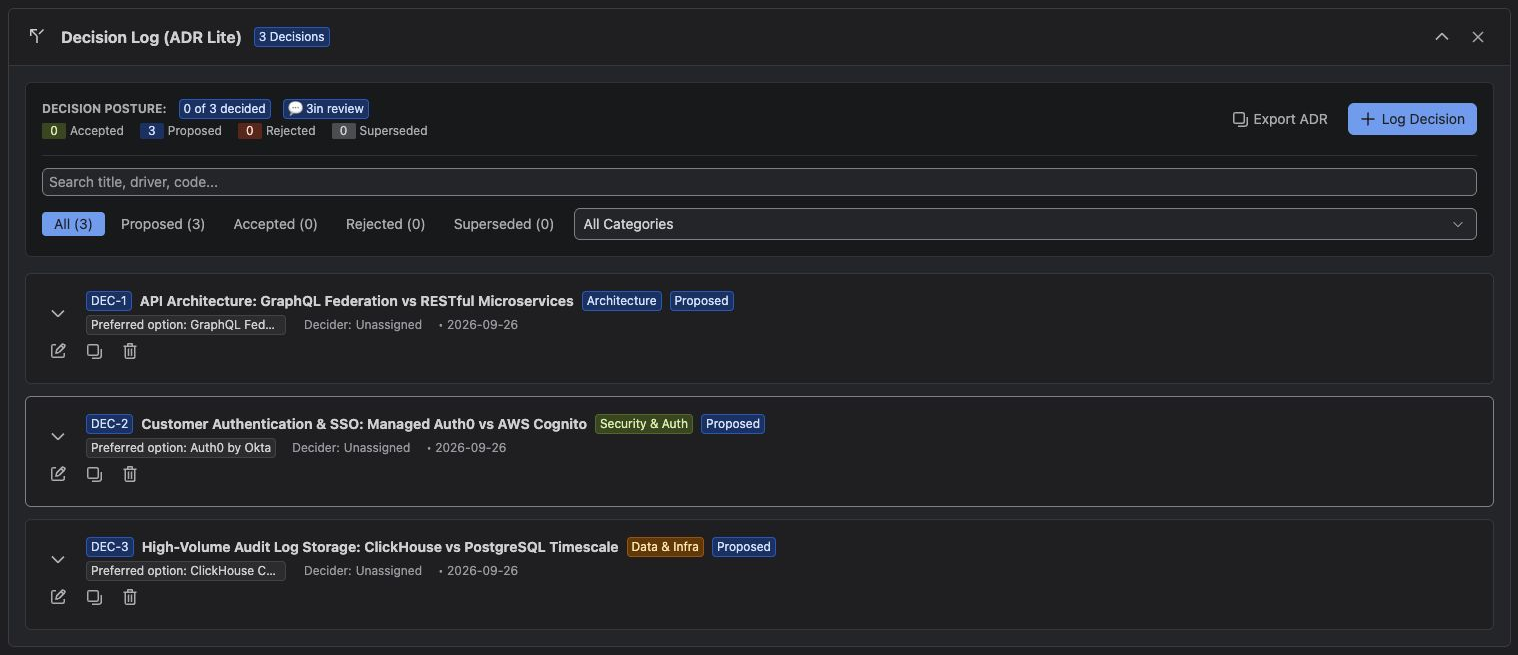Click the Decision Log branch icon
The width and height of the screenshot is (1518, 655).
37,36
